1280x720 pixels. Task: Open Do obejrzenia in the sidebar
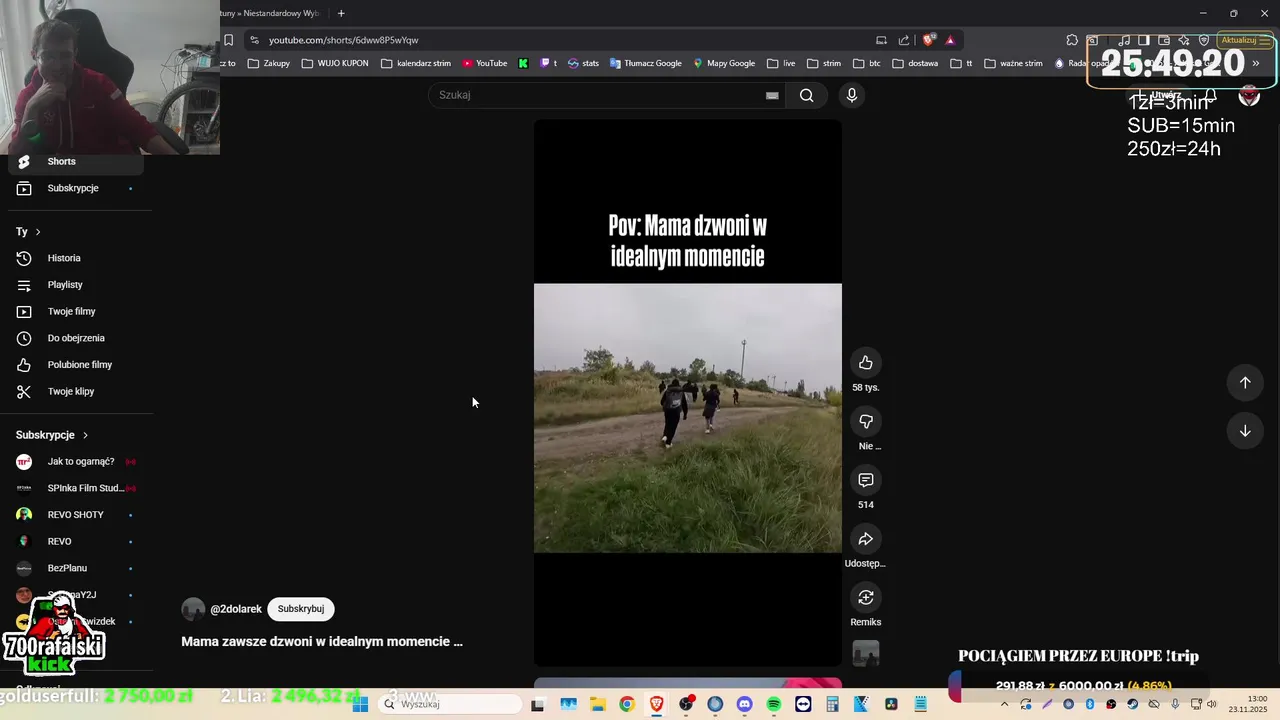pyautogui.click(x=76, y=338)
